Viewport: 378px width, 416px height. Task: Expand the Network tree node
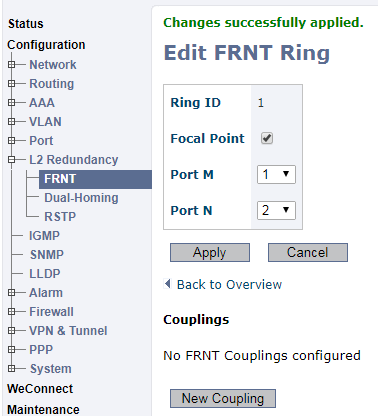tap(12, 65)
